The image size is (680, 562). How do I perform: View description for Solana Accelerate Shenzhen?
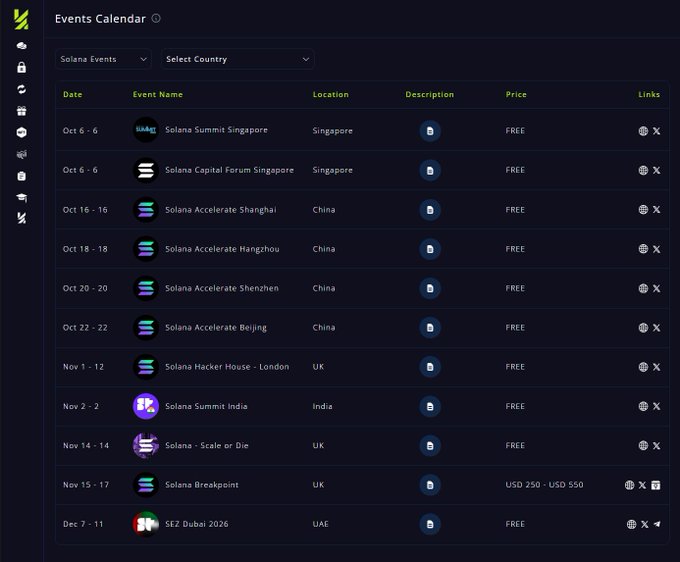click(x=430, y=288)
